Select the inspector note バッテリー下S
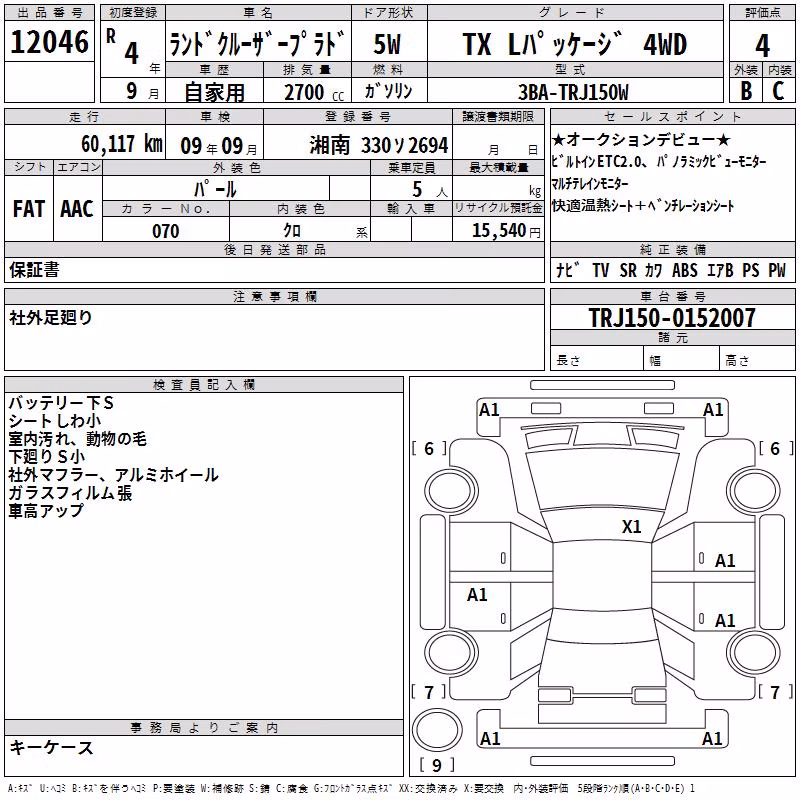 tap(61, 403)
